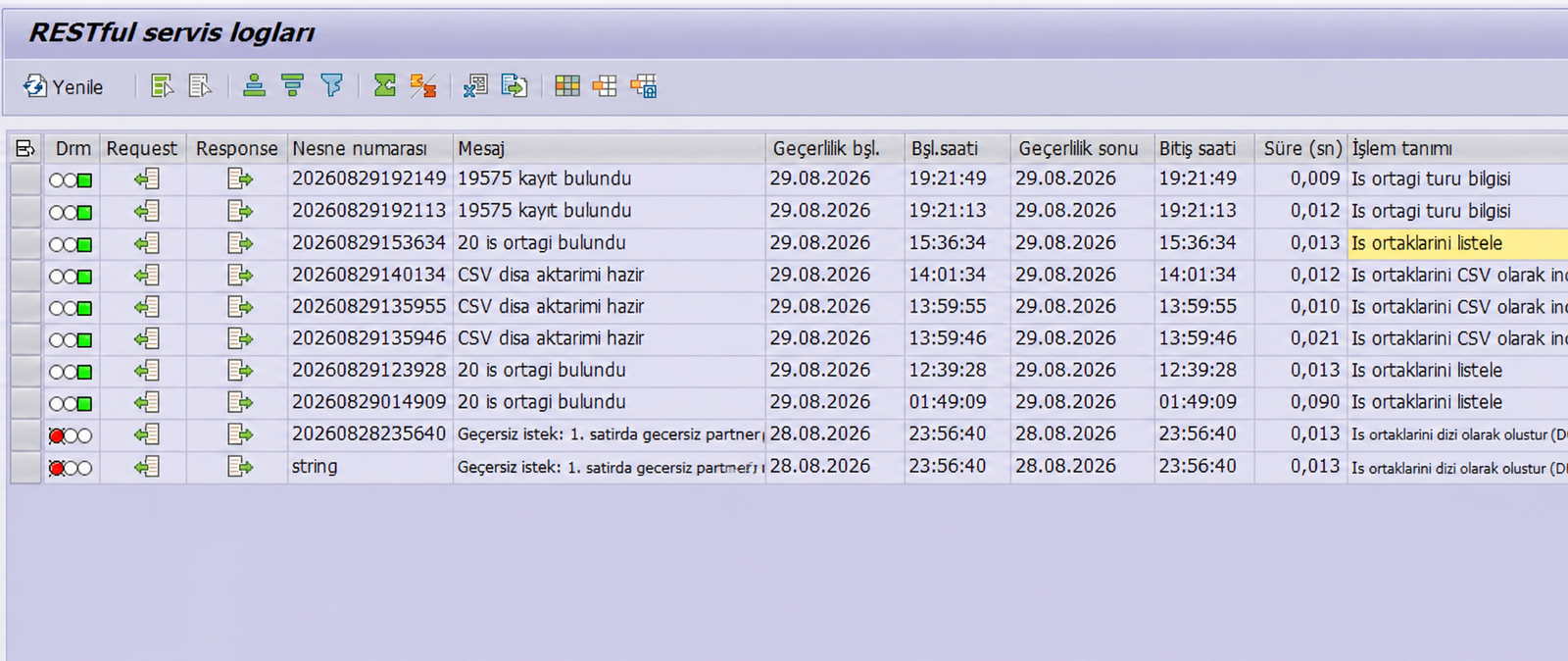
Task: Open the choose layout grid icon
Action: 567,86
